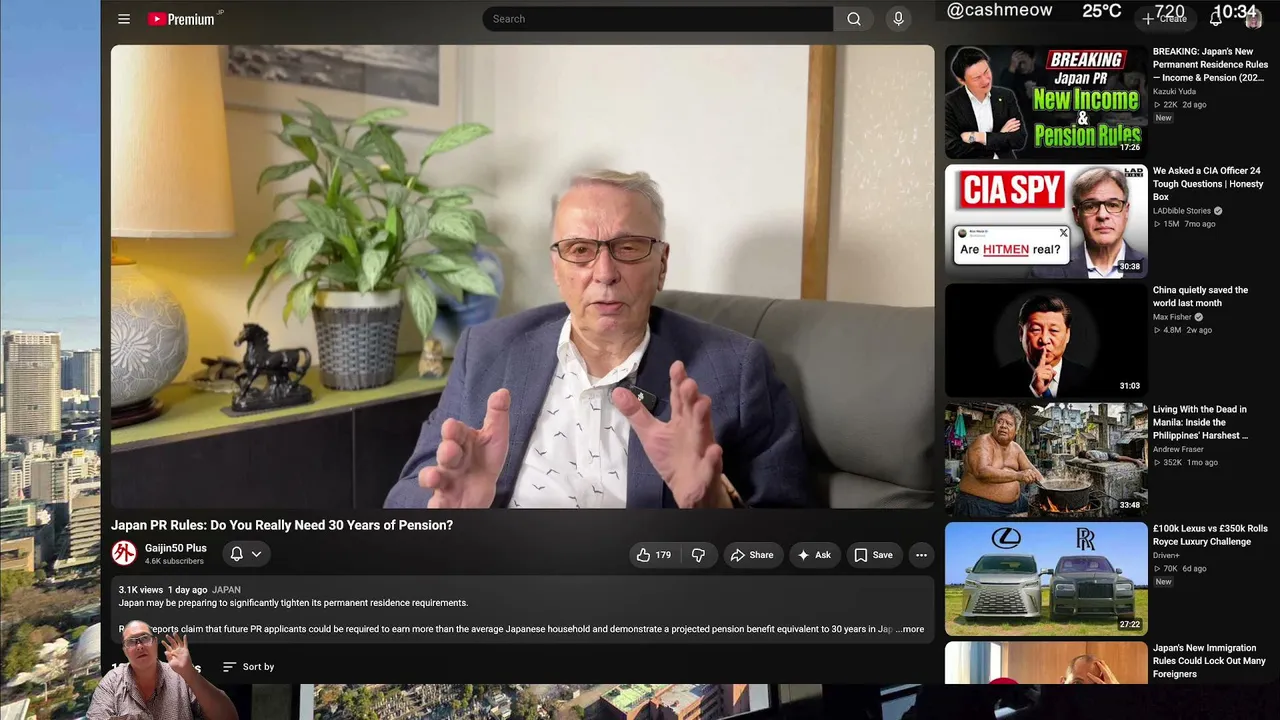This screenshot has height=720, width=1280.
Task: Save video to a playlist
Action: point(873,555)
